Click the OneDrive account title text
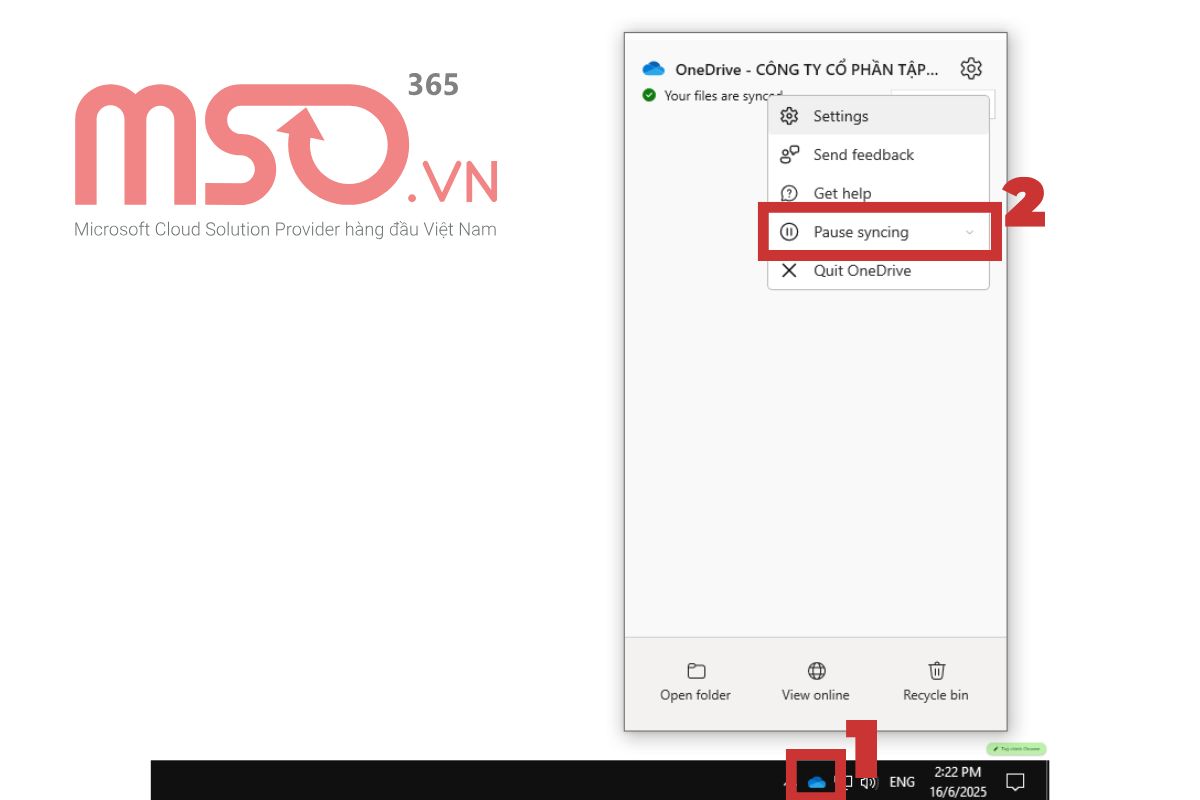Screen dimensions: 1200x800 pyautogui.click(x=807, y=69)
